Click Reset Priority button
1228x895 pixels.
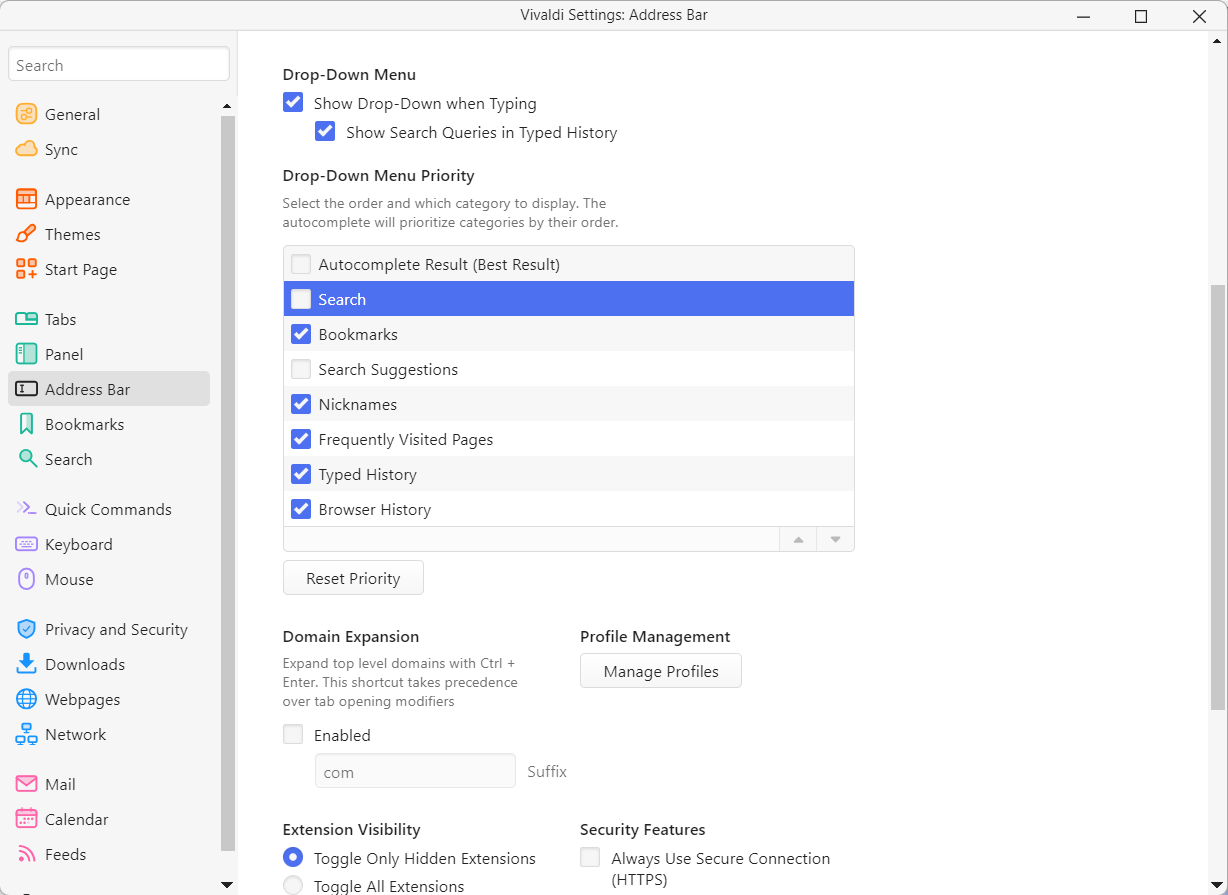click(x=353, y=578)
